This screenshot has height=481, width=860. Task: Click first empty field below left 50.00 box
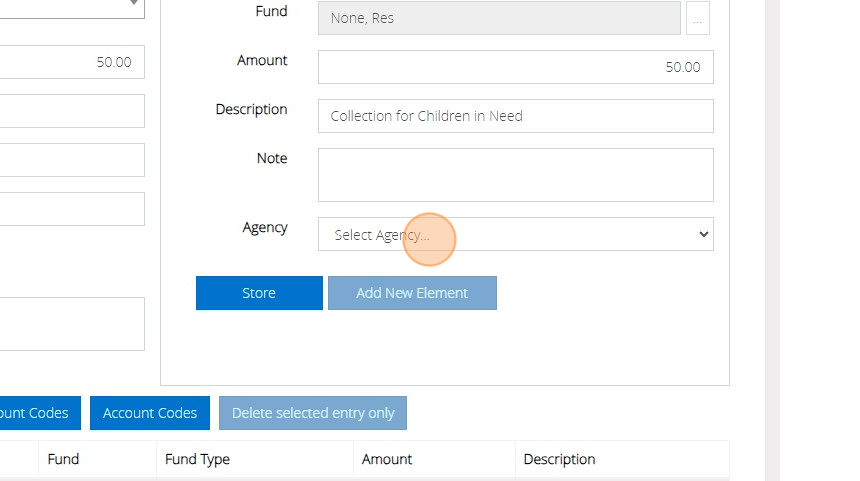click(70, 111)
